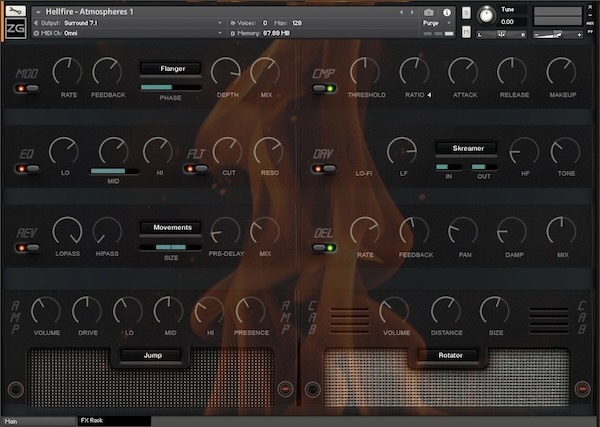This screenshot has width=600, height=427.
Task: Click the compressor RATIO knob
Action: point(414,72)
